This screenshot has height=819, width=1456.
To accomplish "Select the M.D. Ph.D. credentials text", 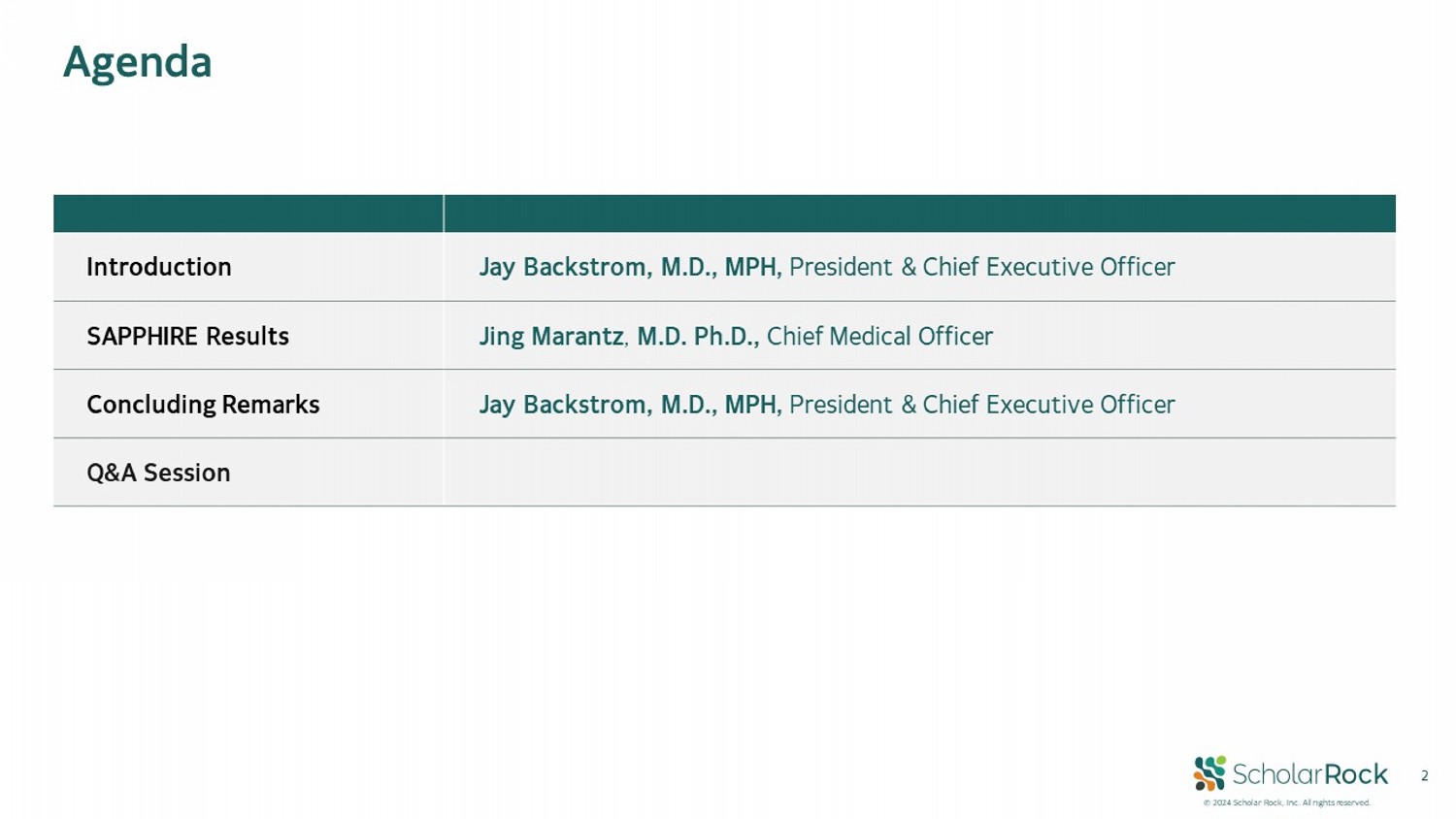I will click(x=697, y=336).
